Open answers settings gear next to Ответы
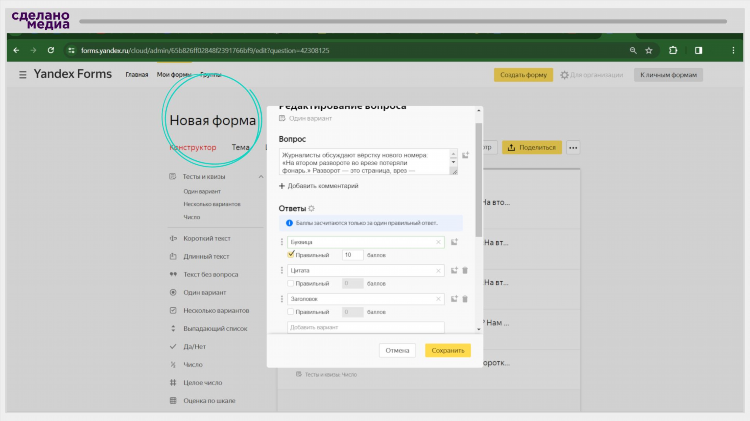The height and width of the screenshot is (421, 750). click(x=311, y=209)
